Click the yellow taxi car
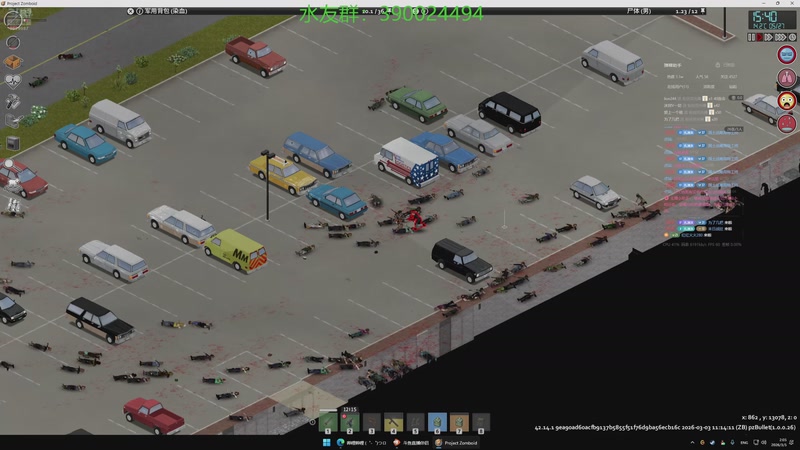 pos(283,174)
